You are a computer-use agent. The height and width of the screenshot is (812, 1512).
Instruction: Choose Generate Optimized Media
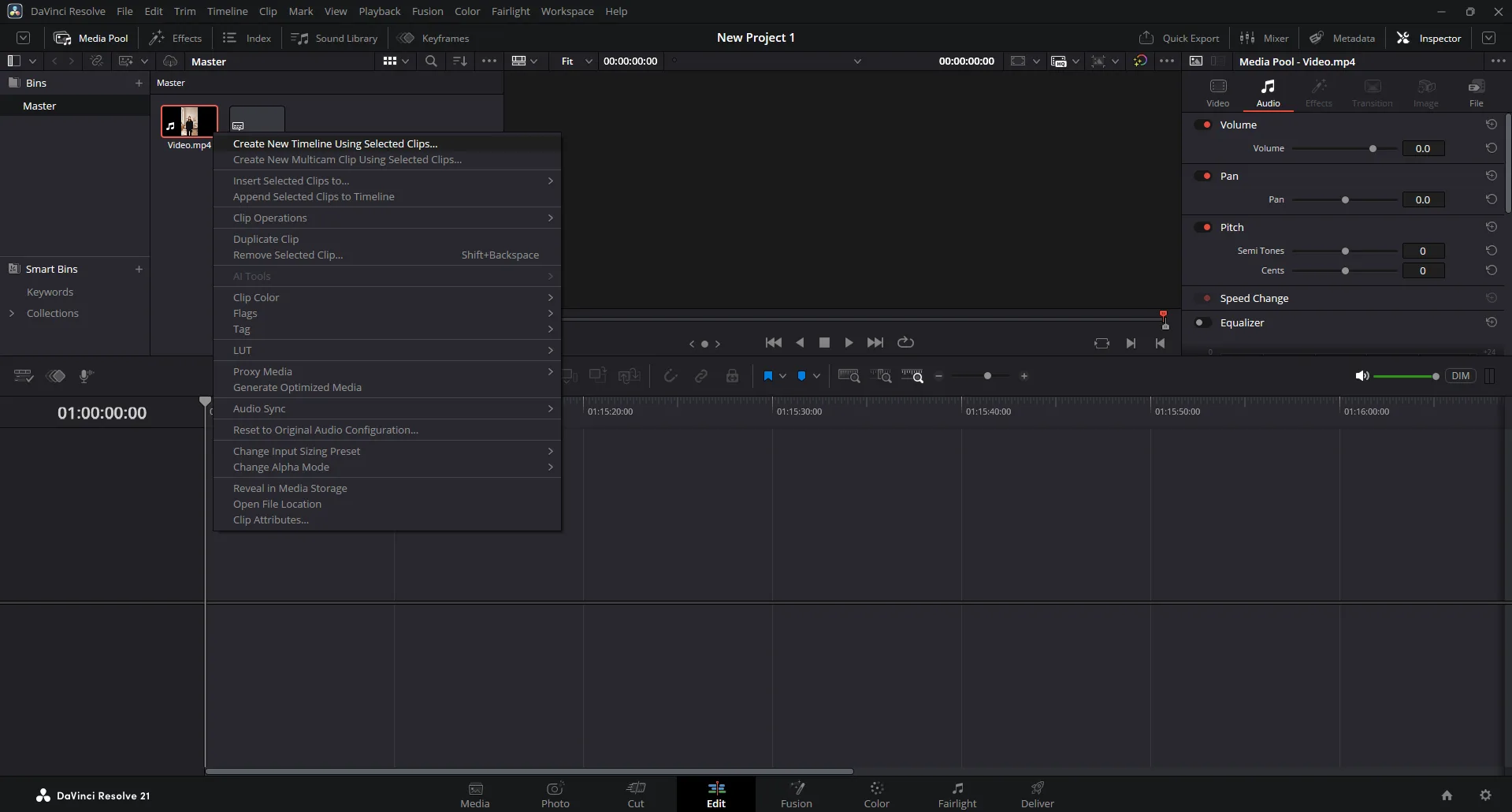(387, 387)
